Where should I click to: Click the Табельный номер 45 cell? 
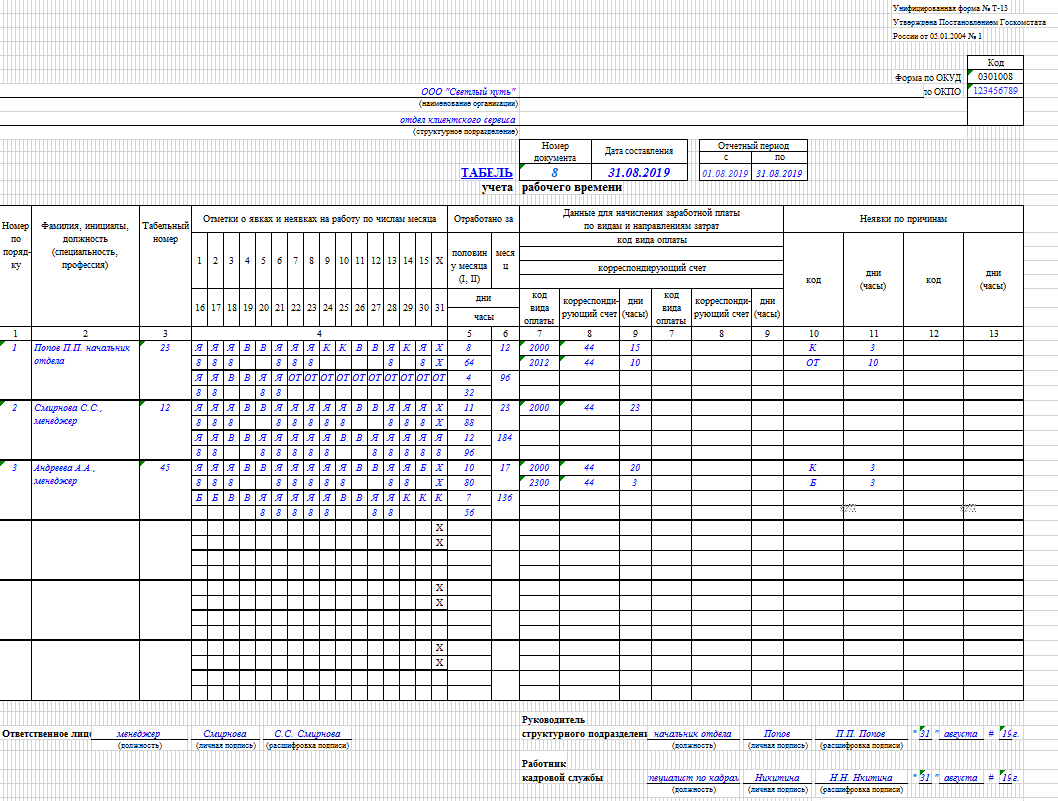165,467
